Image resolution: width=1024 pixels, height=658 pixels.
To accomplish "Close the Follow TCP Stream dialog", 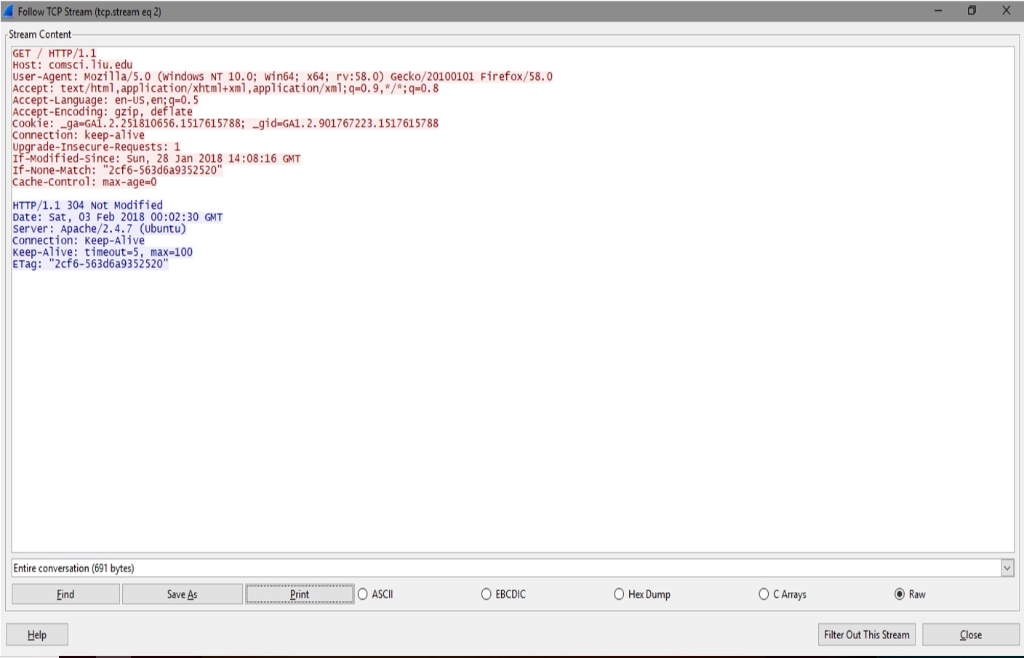I will click(x=968, y=633).
